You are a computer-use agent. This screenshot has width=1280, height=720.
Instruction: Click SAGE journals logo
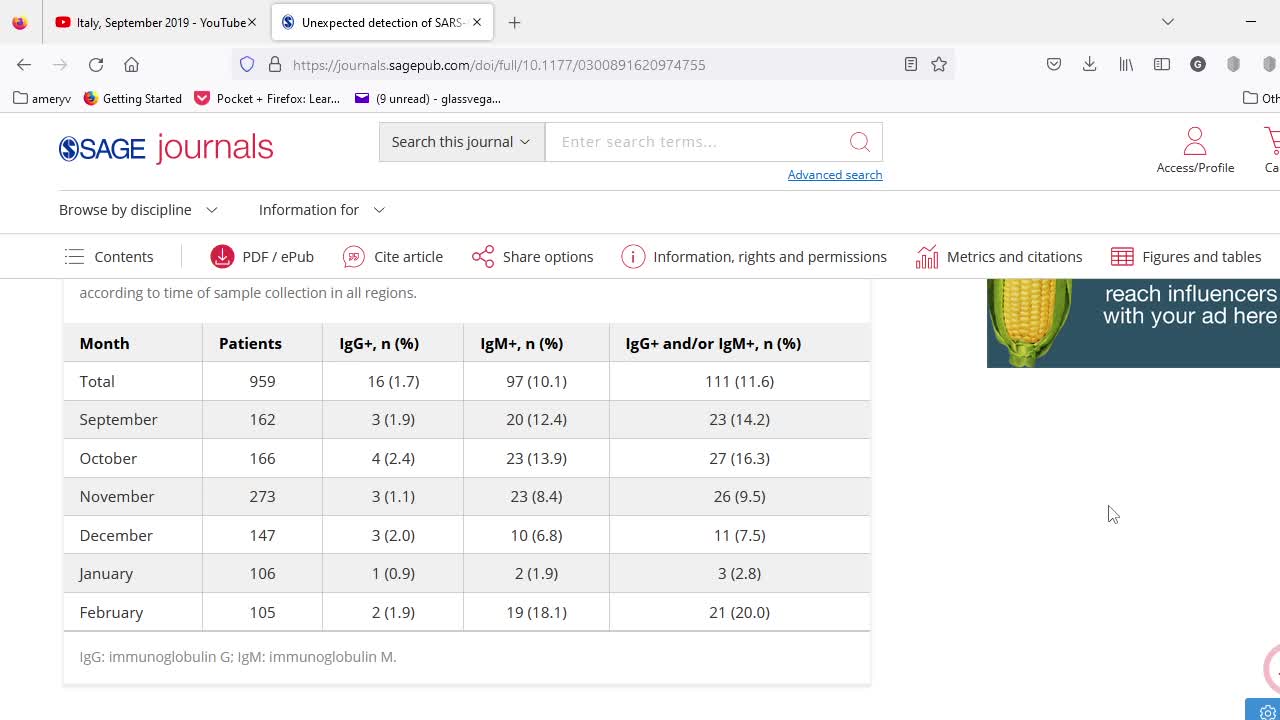point(166,148)
